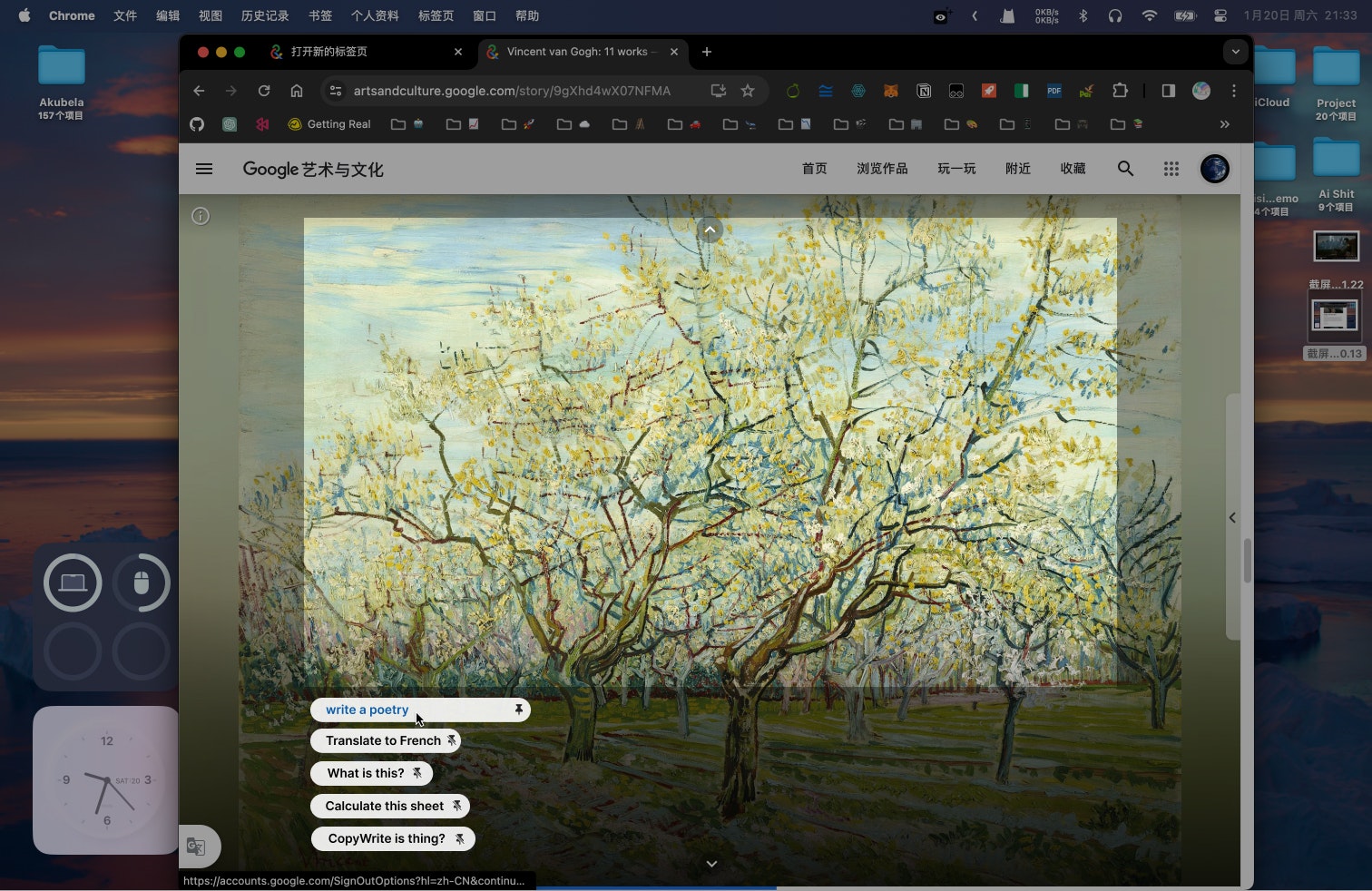Open the MetaMask fox extension
The image size is (1372, 891).
point(891,91)
